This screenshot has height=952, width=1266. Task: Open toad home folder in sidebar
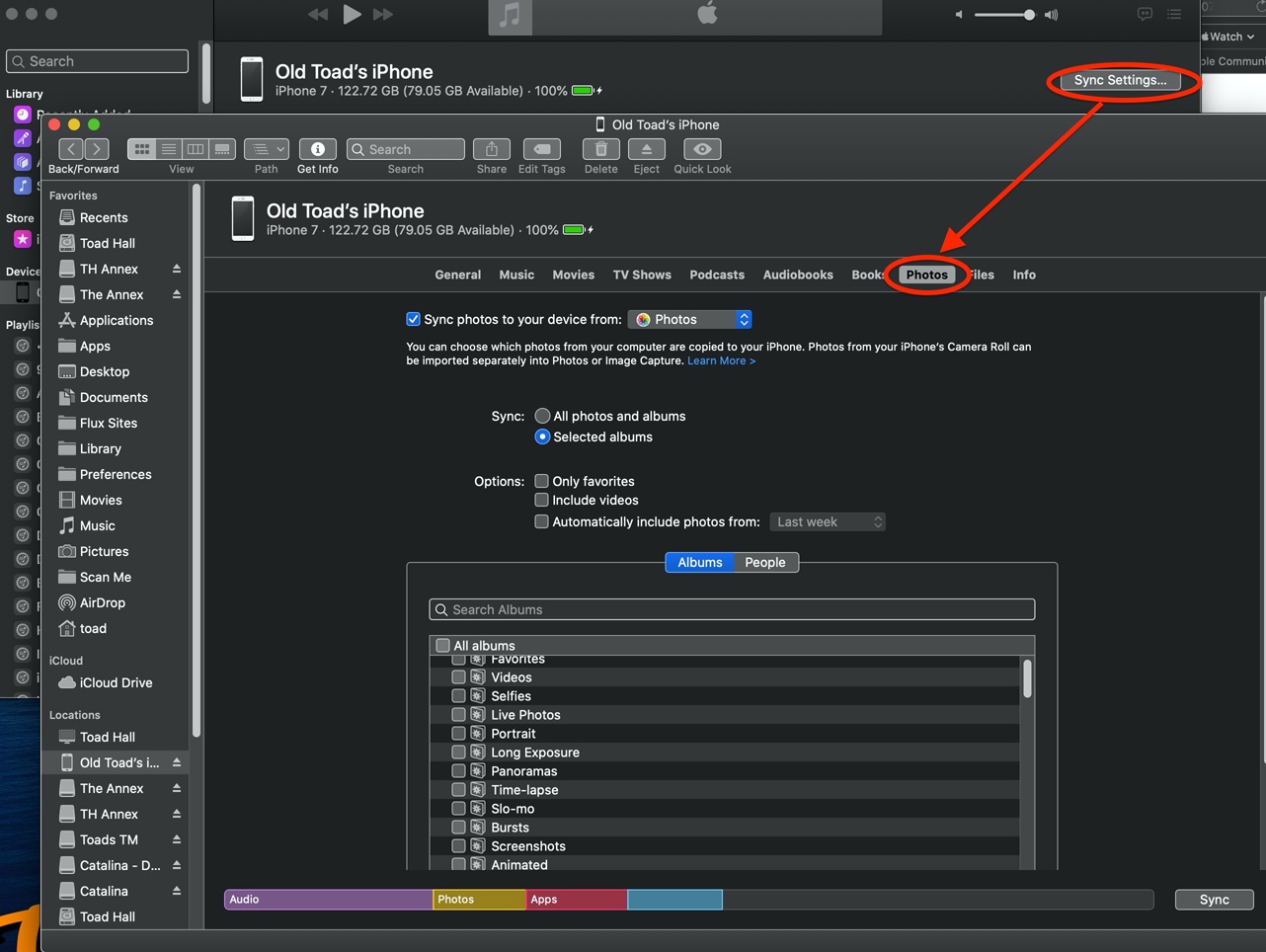pos(93,628)
